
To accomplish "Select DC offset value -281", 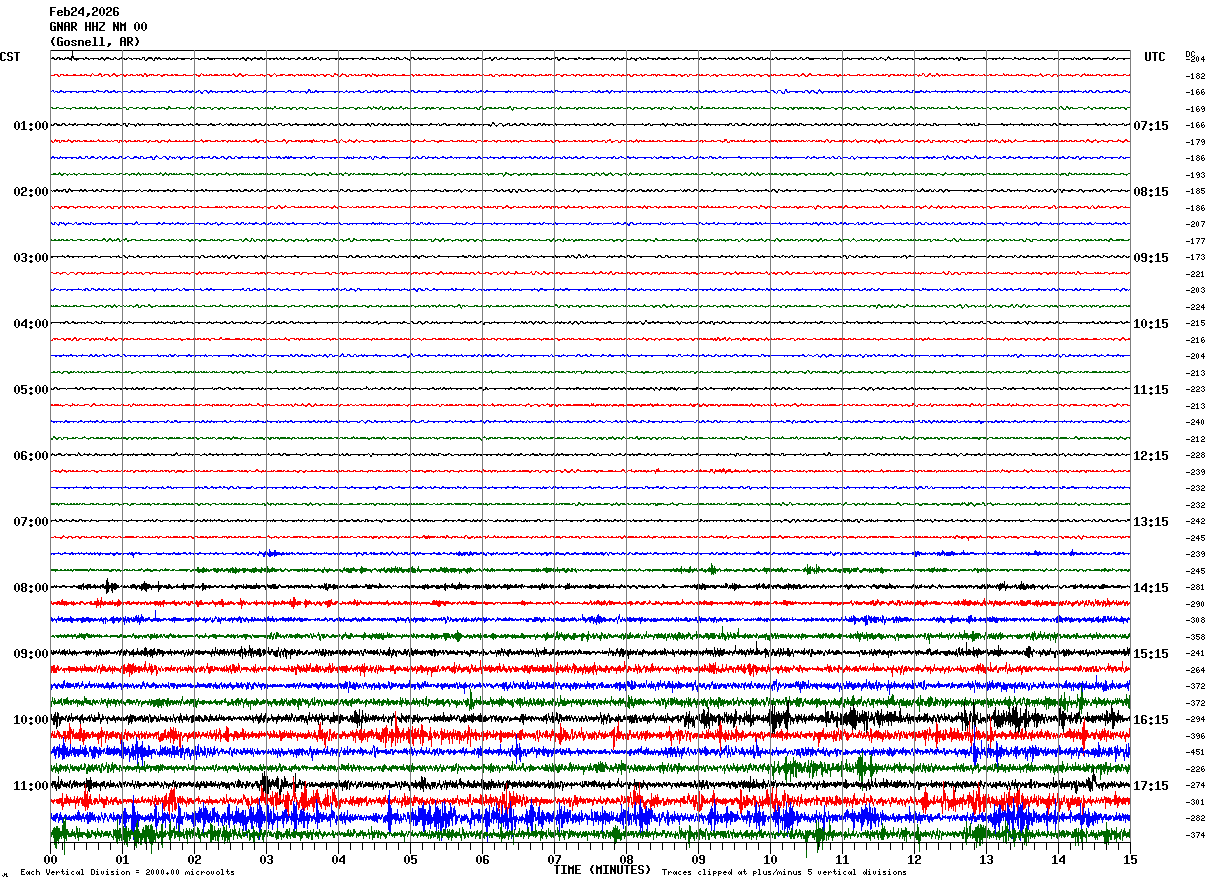I will pos(1195,588).
